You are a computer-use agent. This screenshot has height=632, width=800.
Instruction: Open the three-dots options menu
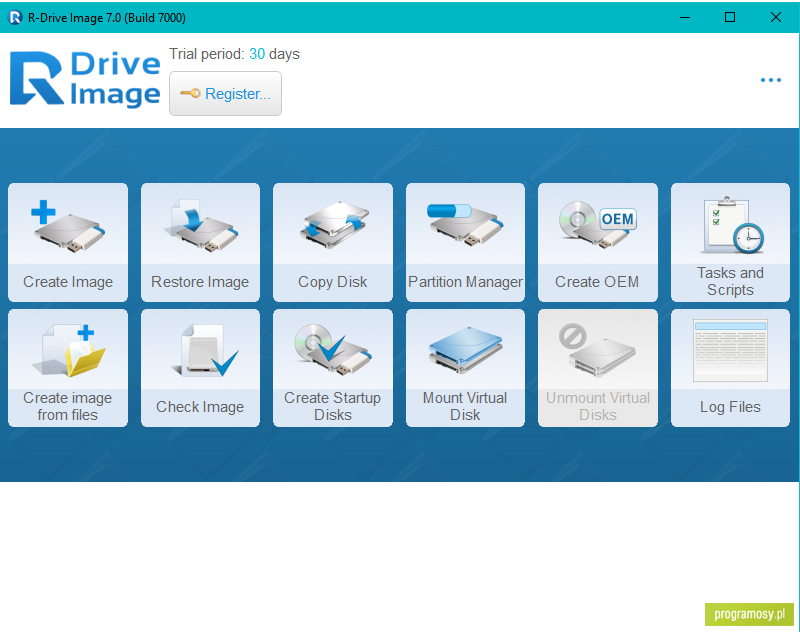[x=770, y=80]
